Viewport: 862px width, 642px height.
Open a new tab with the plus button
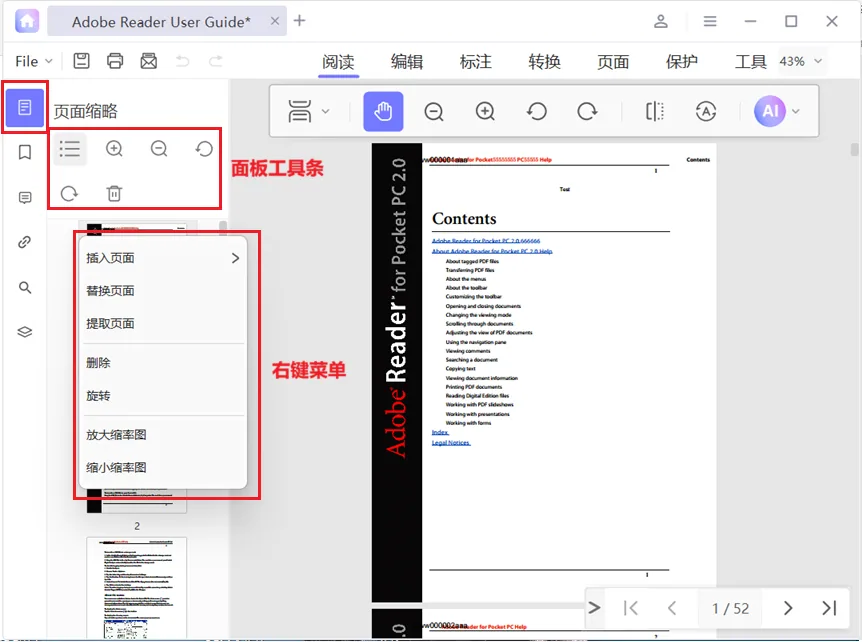[299, 21]
